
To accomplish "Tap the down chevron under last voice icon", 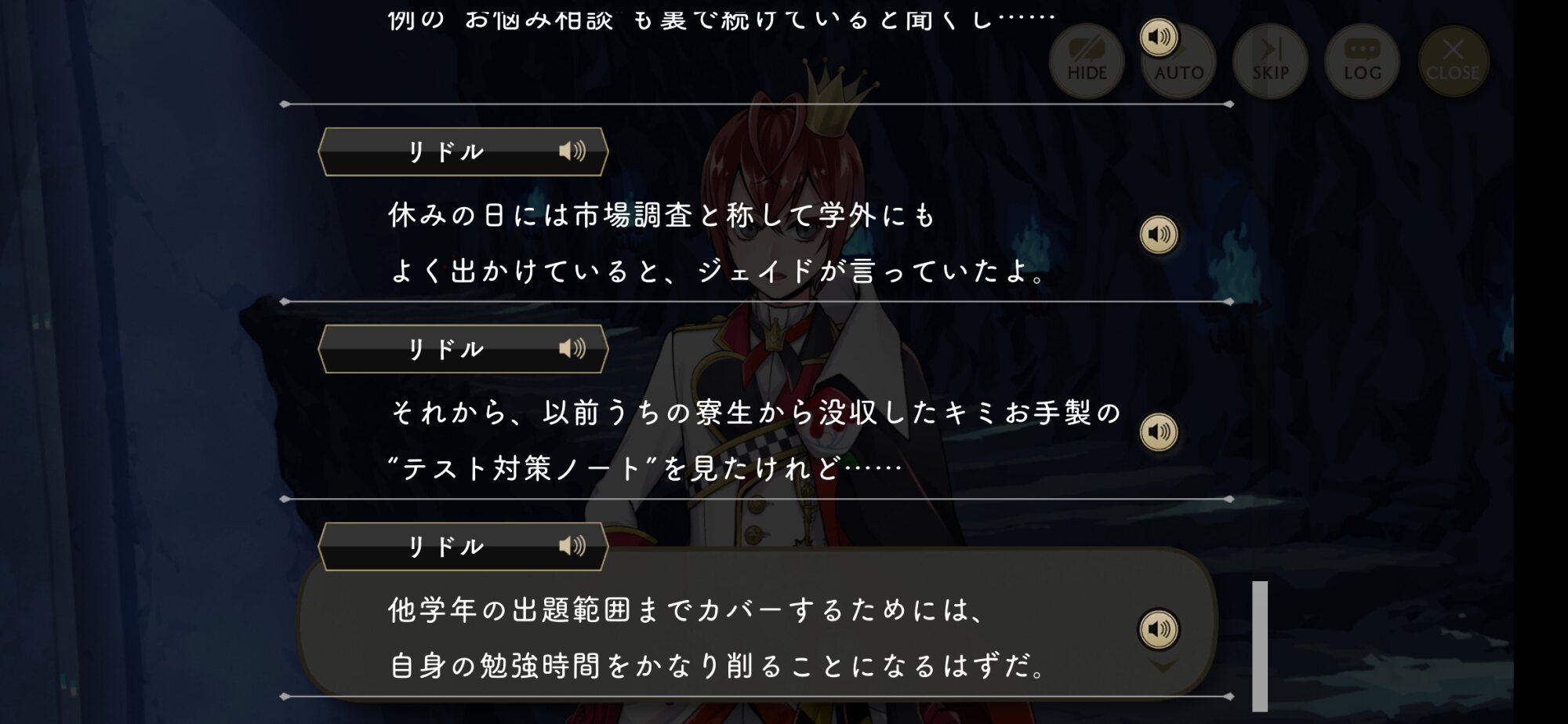I will [1162, 666].
